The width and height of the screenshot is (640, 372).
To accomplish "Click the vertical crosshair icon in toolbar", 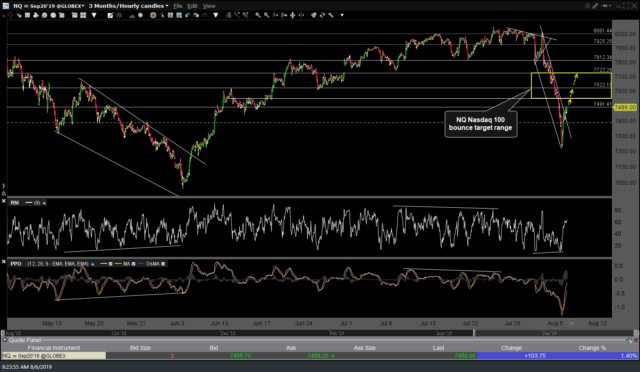I will [293, 15].
